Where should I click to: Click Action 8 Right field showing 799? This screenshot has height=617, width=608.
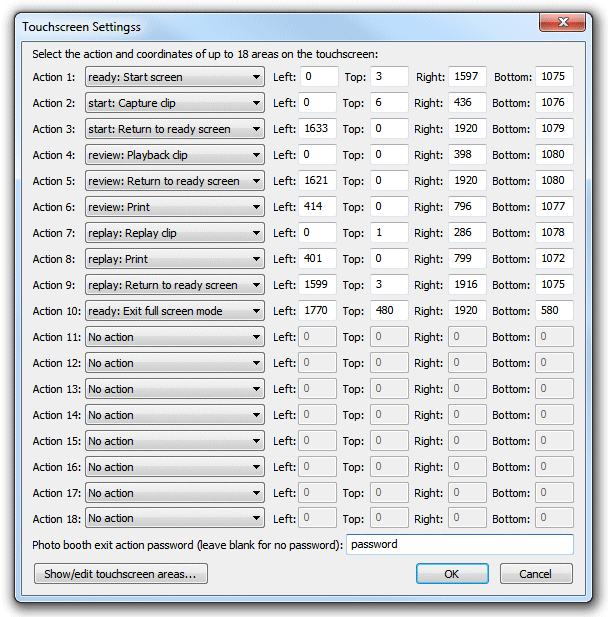[468, 258]
